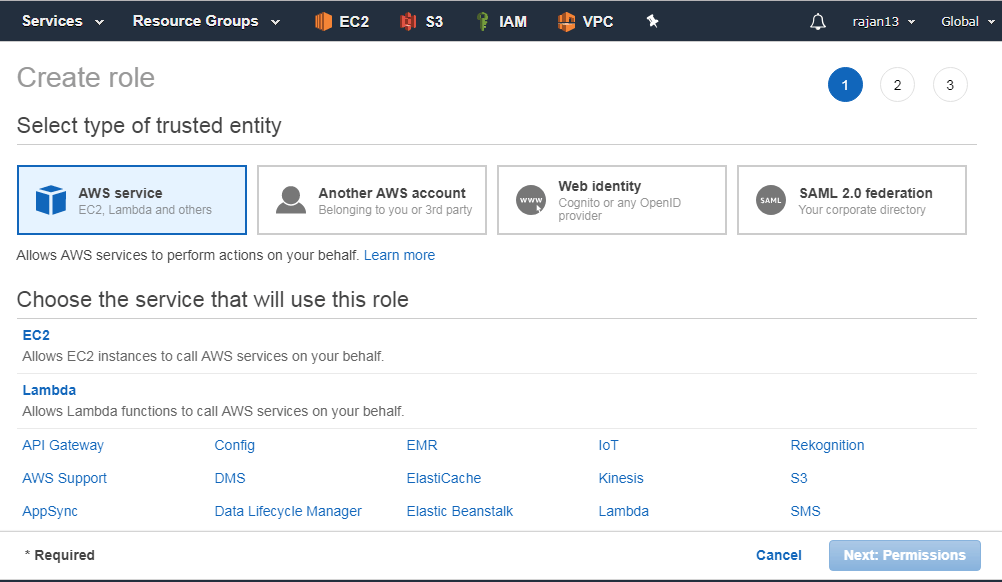Image resolution: width=1002 pixels, height=582 pixels.
Task: Open the S3 shortcut in the top navigation bar
Action: click(421, 22)
